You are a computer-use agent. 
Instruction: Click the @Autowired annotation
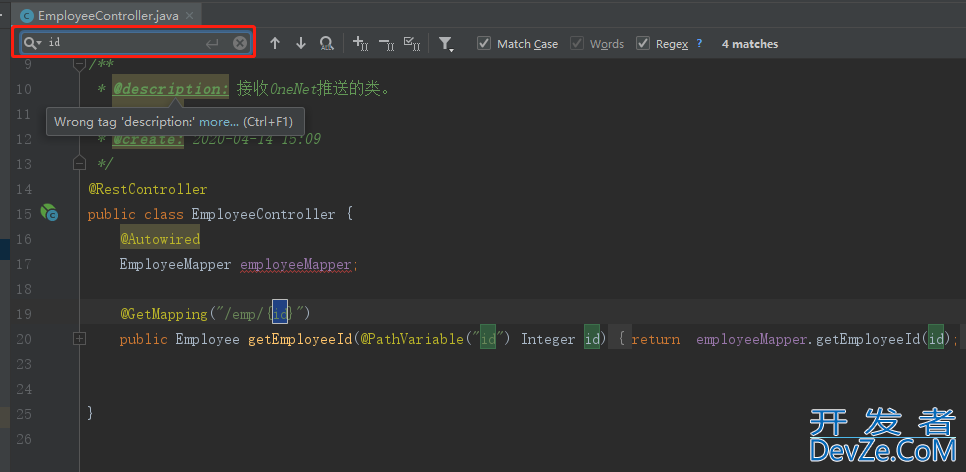[x=160, y=238]
